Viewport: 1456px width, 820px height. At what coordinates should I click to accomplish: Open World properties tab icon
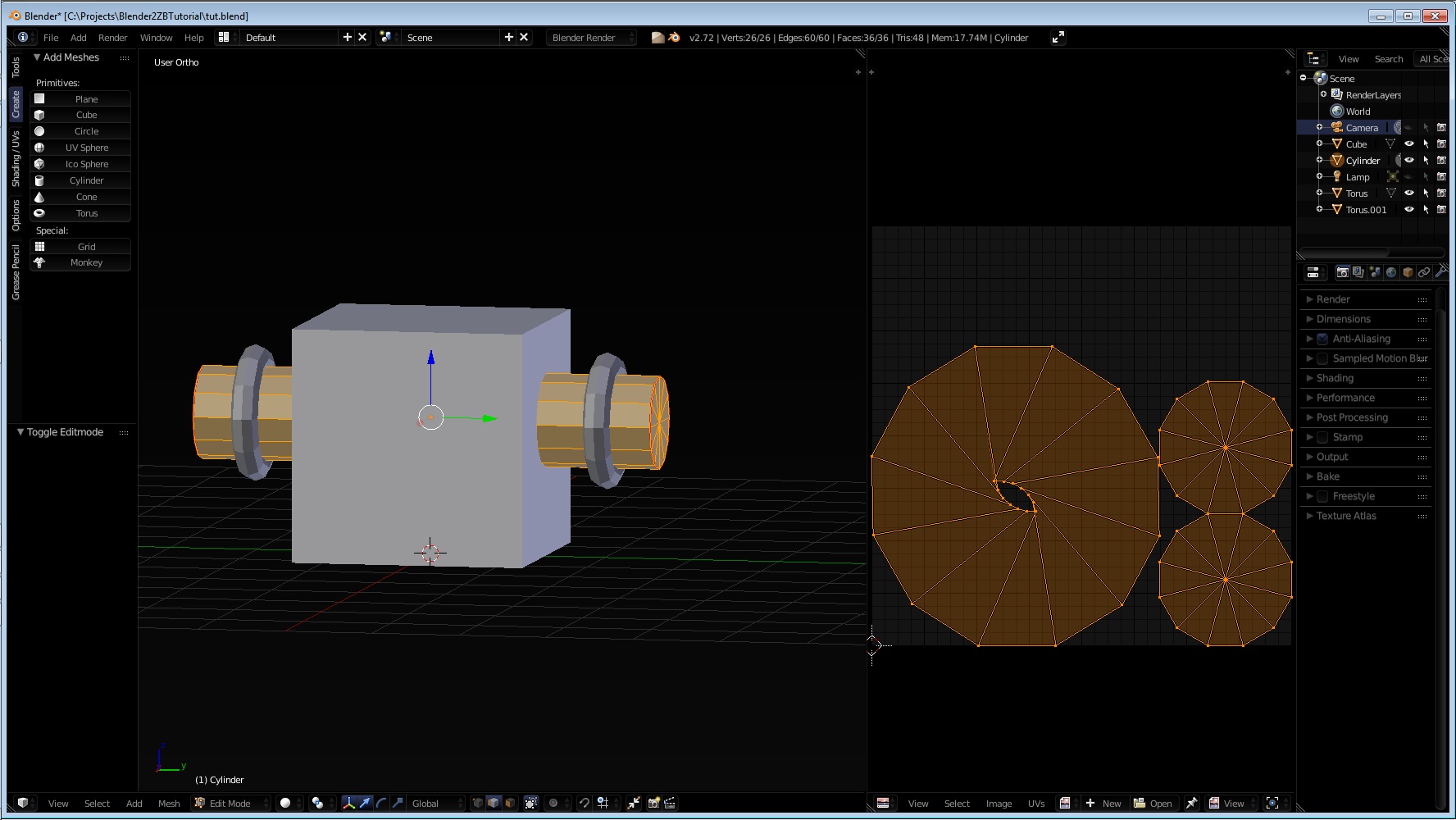[x=1391, y=272]
